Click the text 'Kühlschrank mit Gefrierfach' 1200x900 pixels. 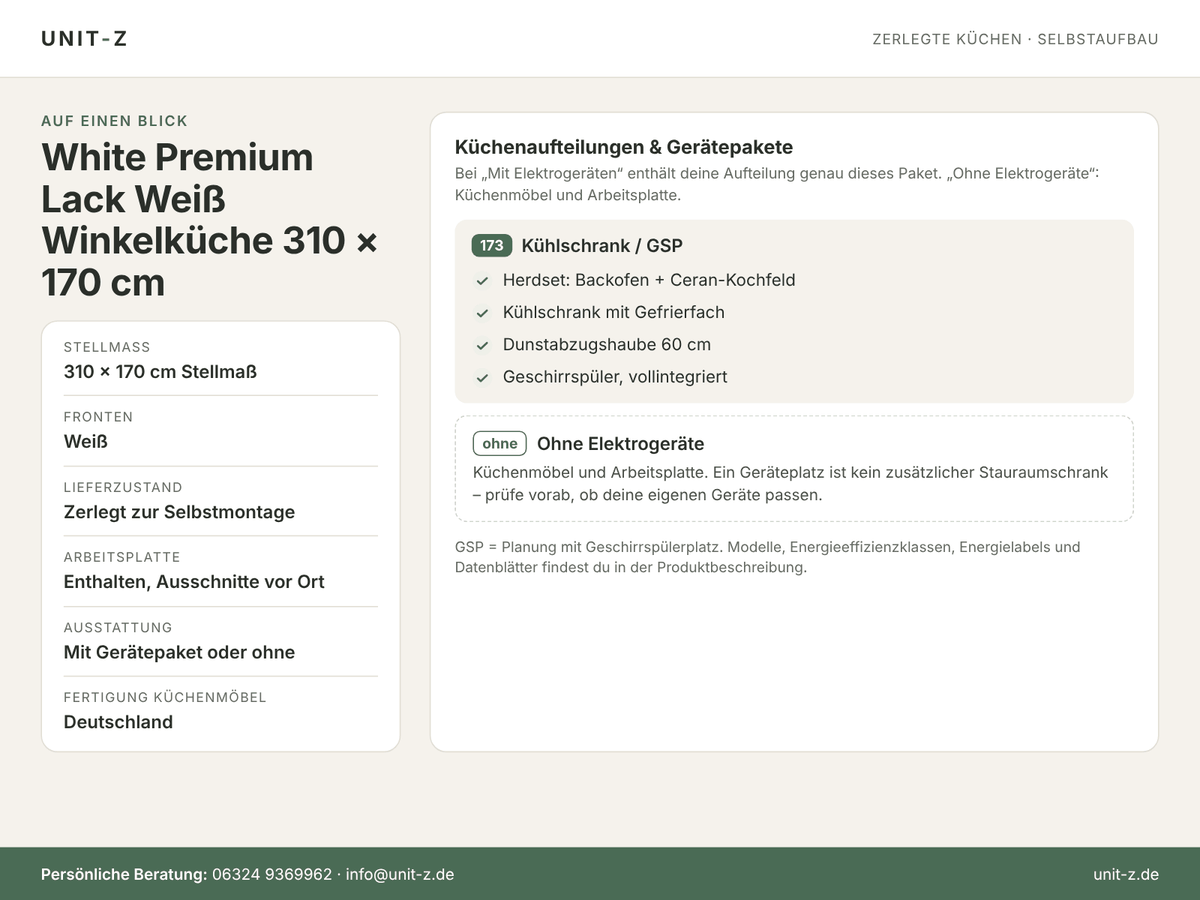point(614,312)
